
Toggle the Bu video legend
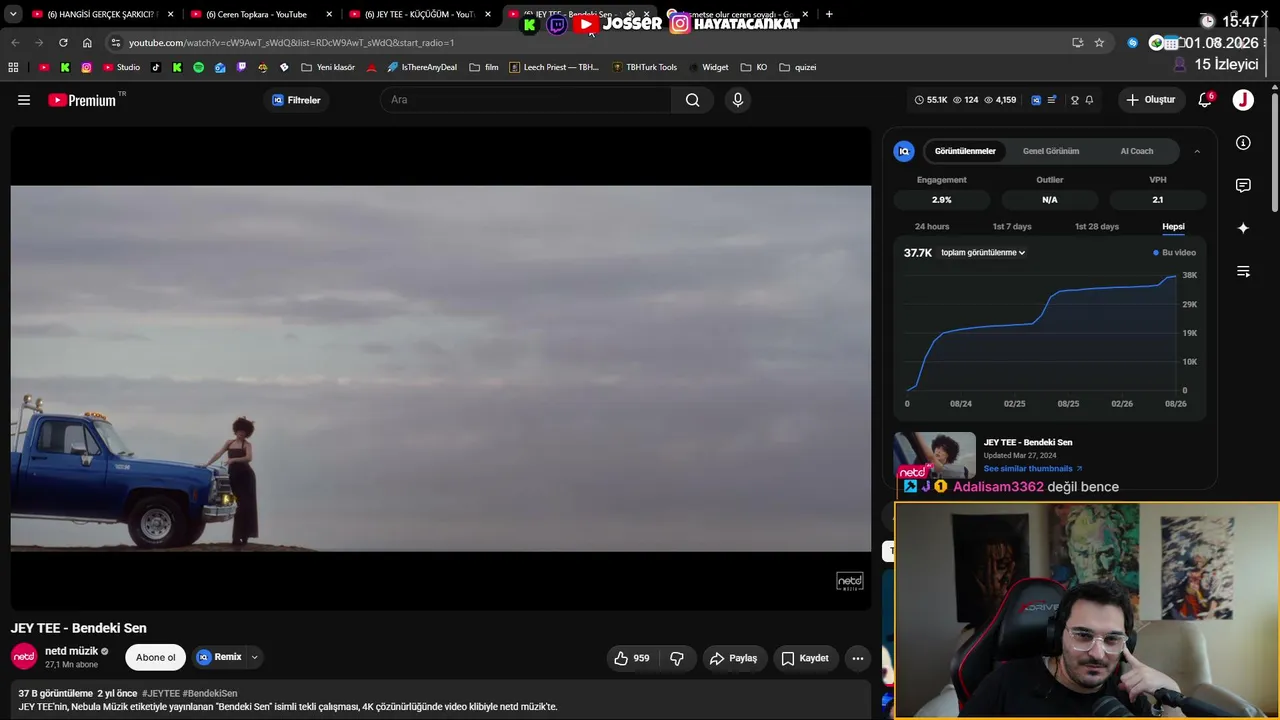click(1174, 253)
